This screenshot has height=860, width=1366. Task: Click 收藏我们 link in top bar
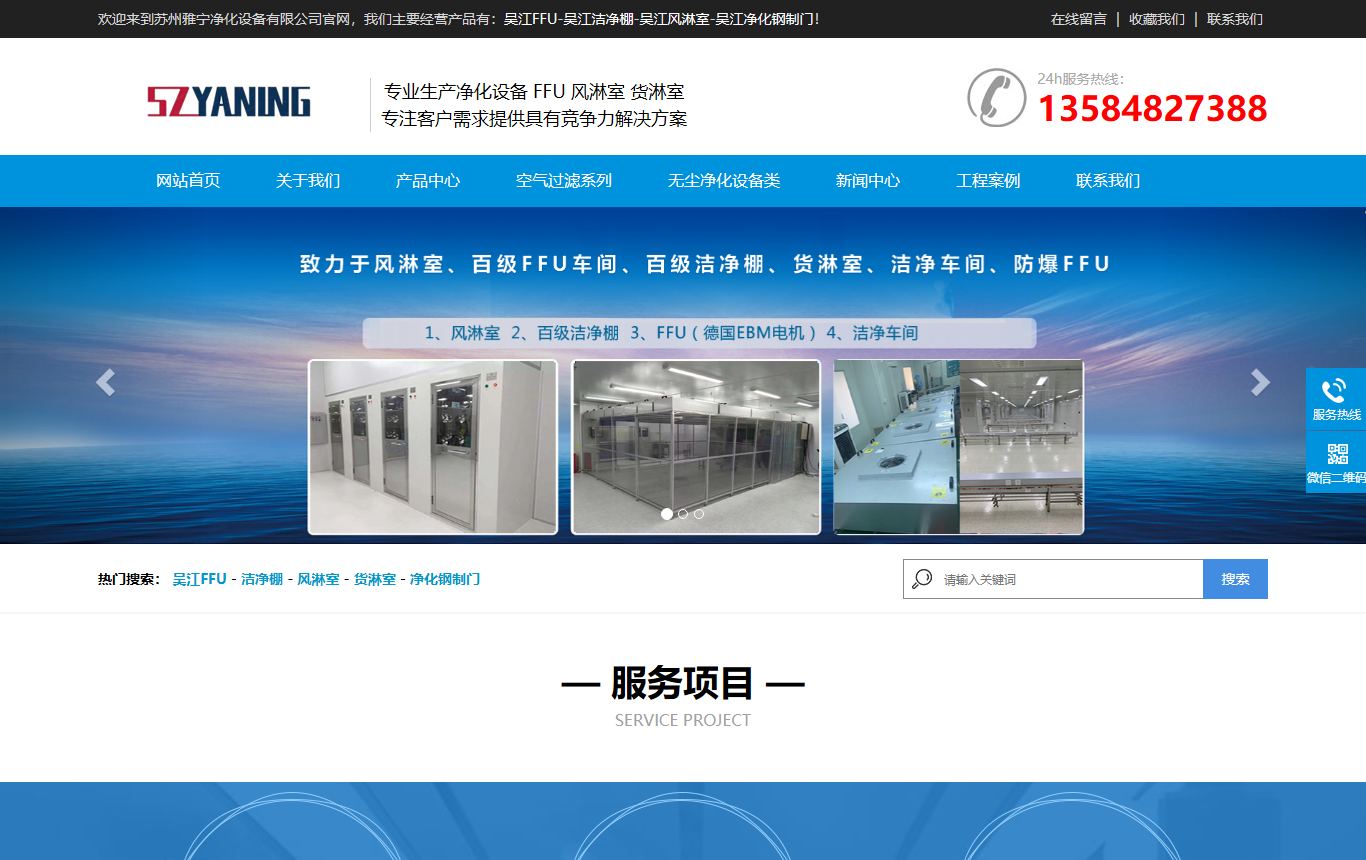(1157, 19)
